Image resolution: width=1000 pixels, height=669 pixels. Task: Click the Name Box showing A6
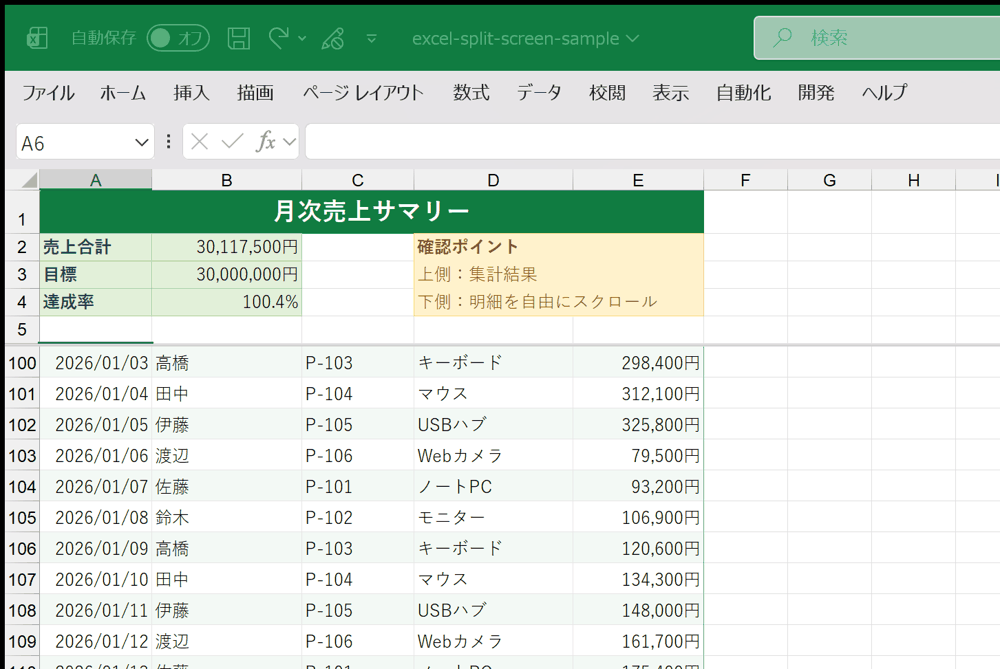pyautogui.click(x=73, y=143)
